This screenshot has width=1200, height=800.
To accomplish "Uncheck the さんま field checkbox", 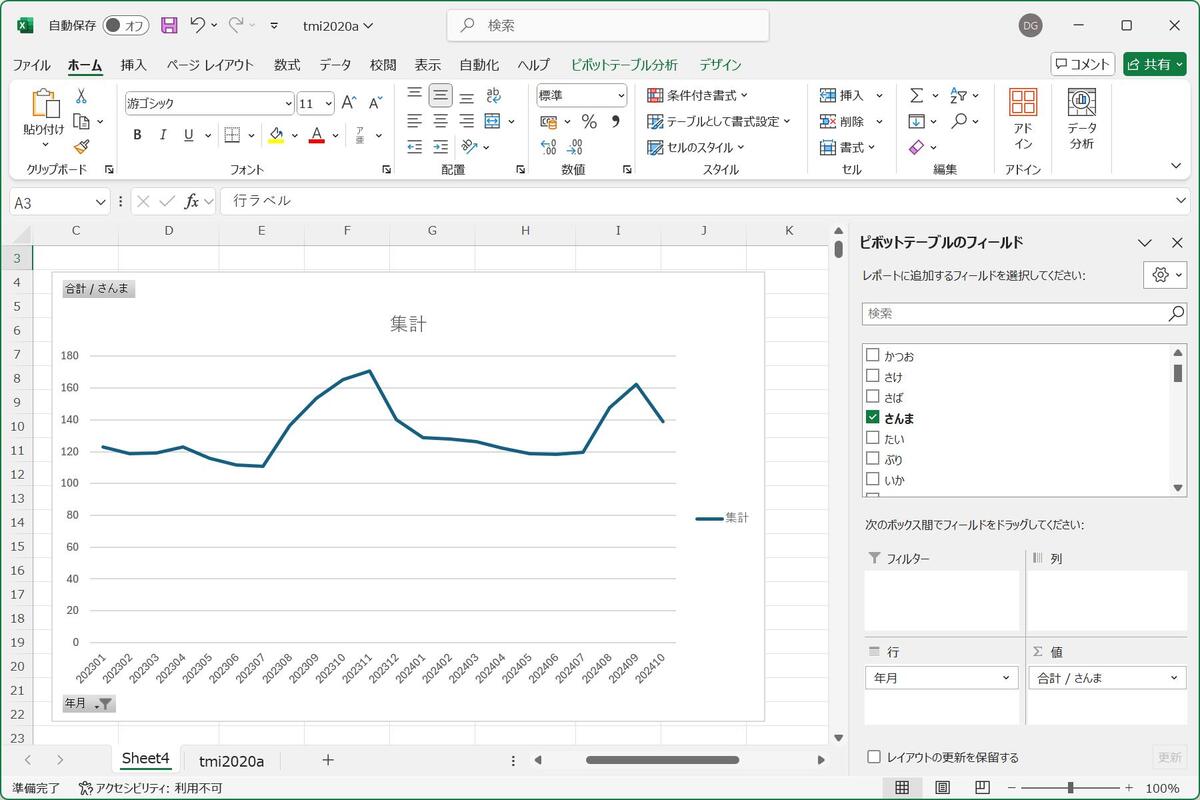I will (x=872, y=417).
